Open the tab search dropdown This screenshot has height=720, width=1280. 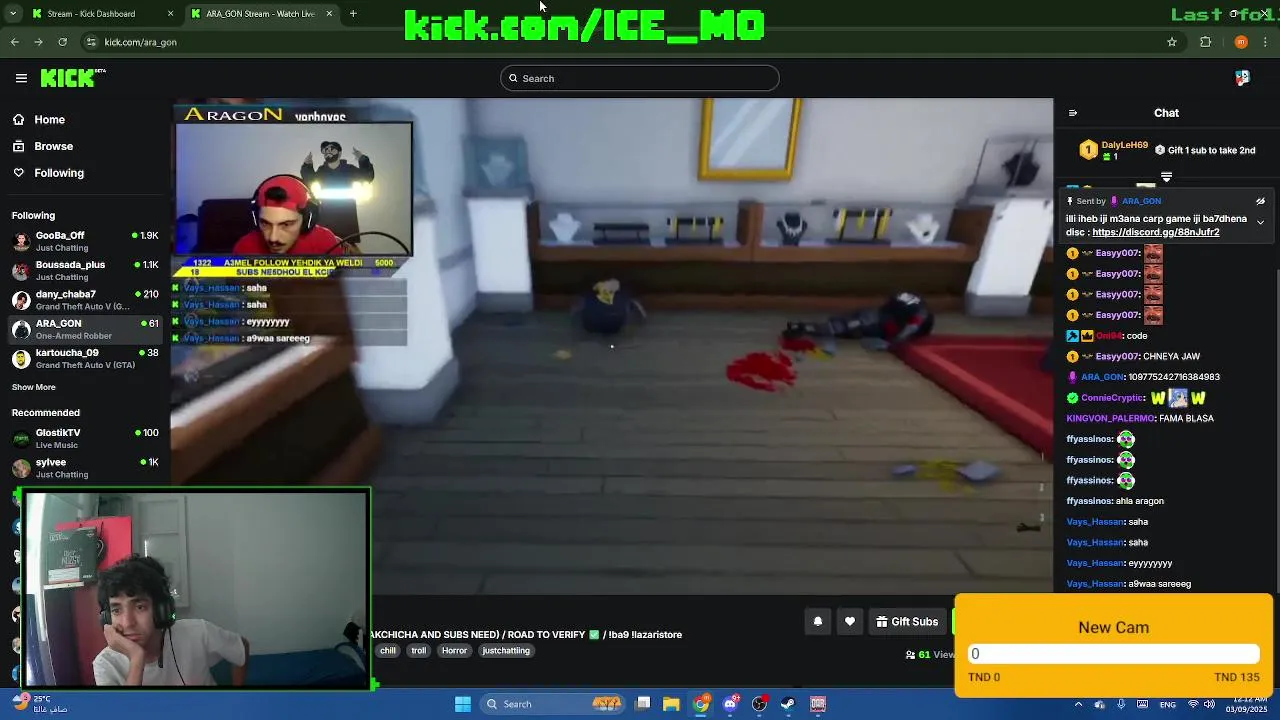point(12,14)
